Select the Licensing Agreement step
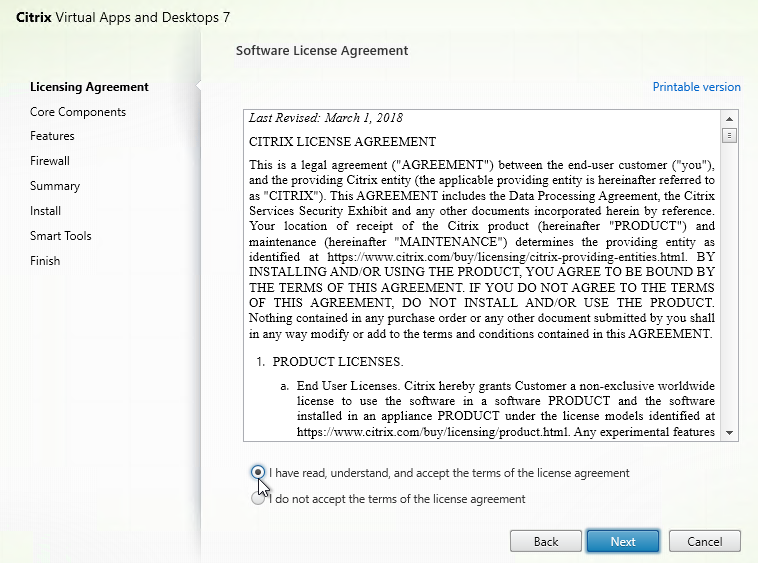The height and width of the screenshot is (563, 758). point(89,87)
